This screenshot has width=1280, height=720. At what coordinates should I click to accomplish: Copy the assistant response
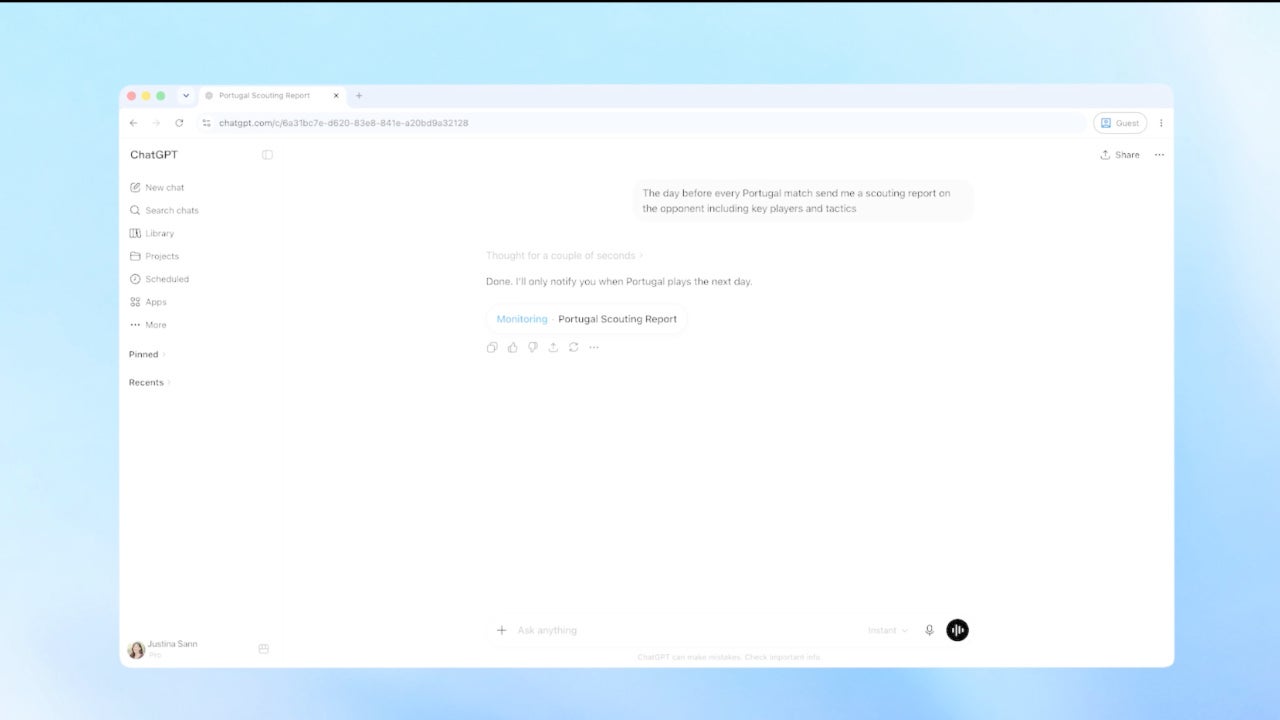492,348
